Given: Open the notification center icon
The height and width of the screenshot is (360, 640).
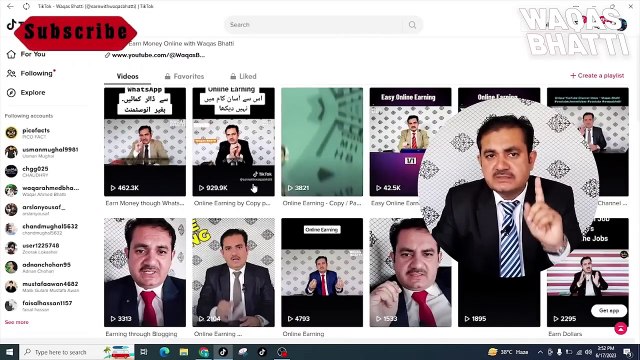Looking at the screenshot, I should pyautogui.click(x=627, y=352).
